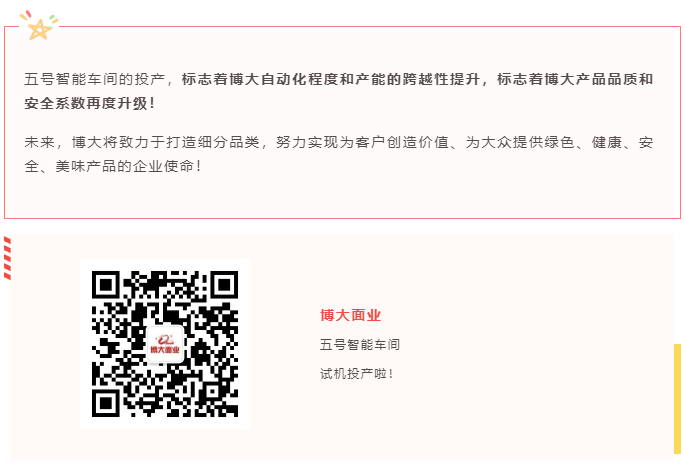Click the QR code's top-left finder square
The width and height of the screenshot is (685, 466).
pyautogui.click(x=105, y=285)
